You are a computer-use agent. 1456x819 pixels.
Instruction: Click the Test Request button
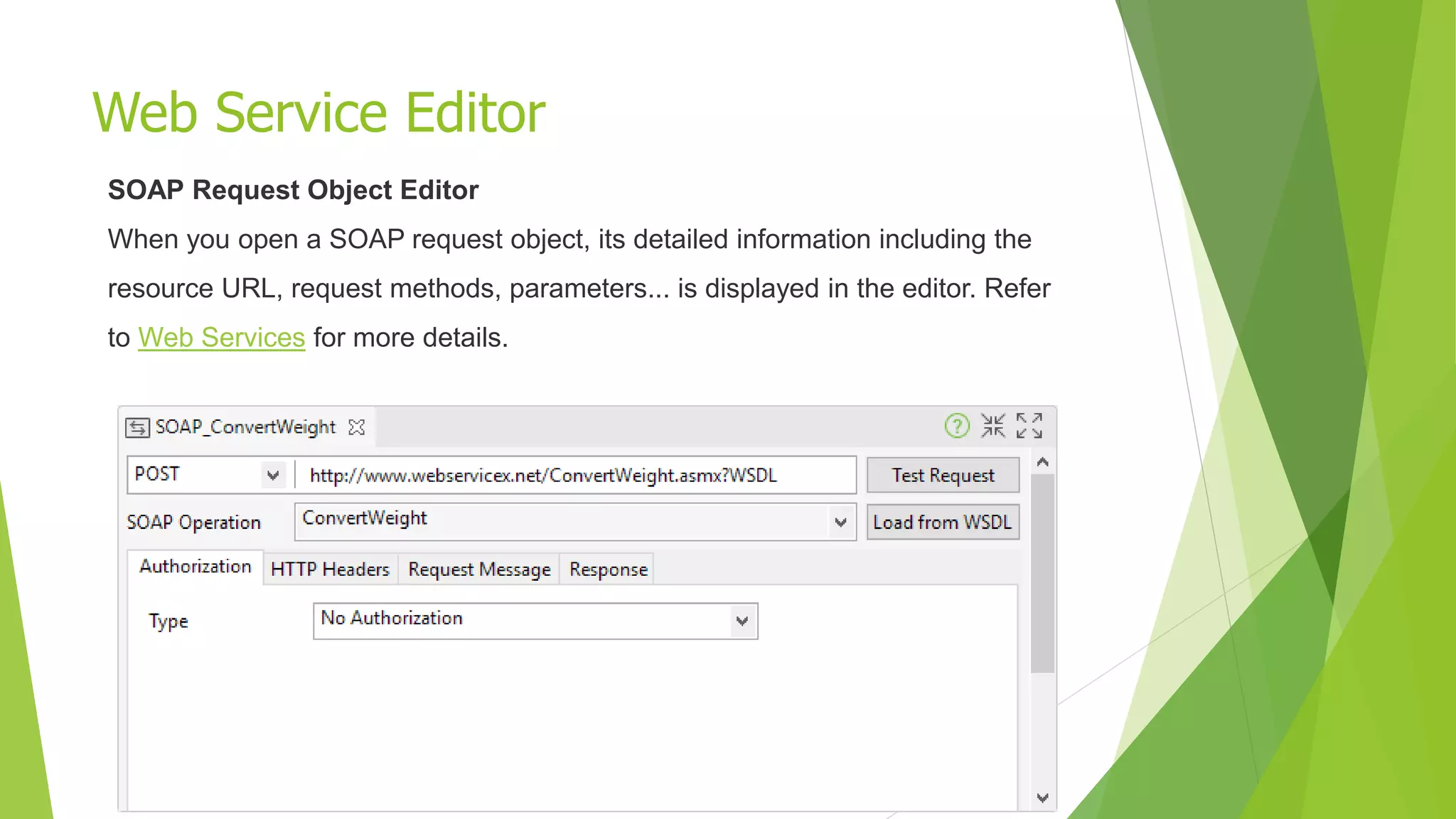943,475
